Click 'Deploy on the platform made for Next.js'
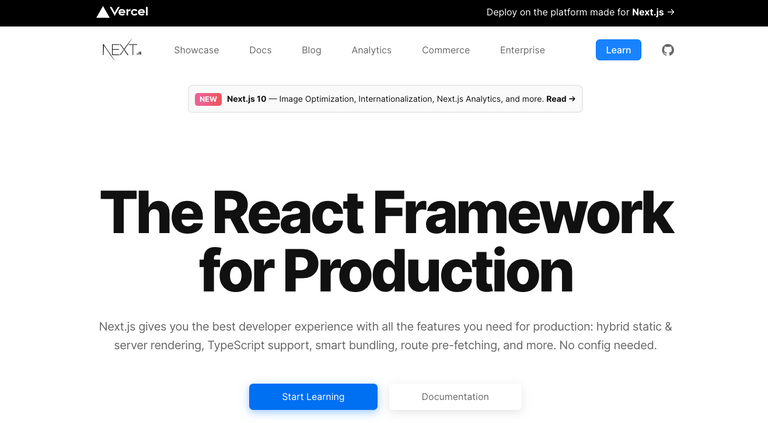The image size is (768, 423). pyautogui.click(x=575, y=12)
